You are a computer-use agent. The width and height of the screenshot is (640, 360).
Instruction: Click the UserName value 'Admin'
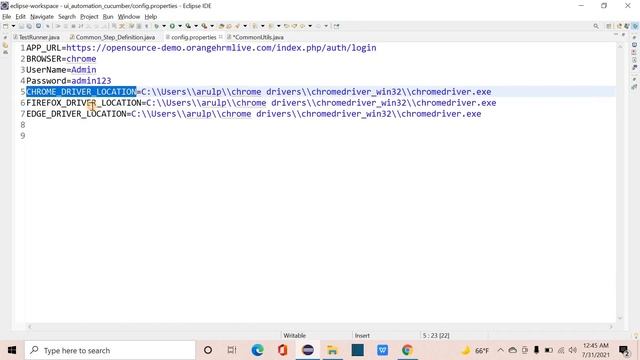pos(84,70)
